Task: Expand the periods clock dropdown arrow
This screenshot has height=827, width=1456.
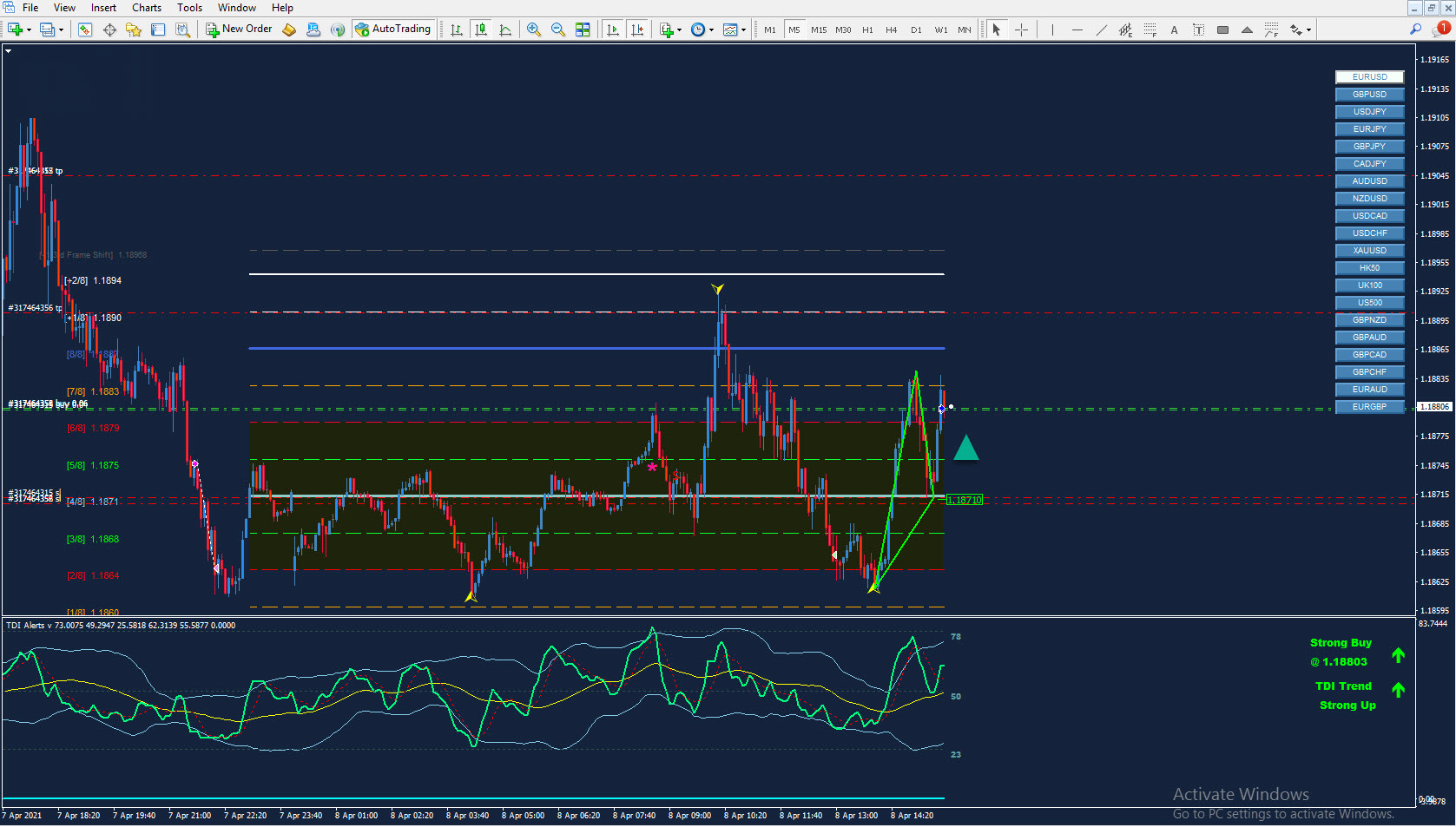Action: [711, 30]
